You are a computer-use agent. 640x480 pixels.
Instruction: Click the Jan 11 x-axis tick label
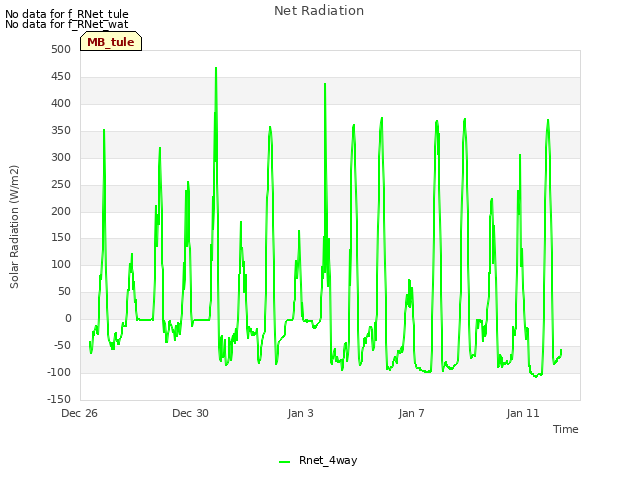click(523, 413)
